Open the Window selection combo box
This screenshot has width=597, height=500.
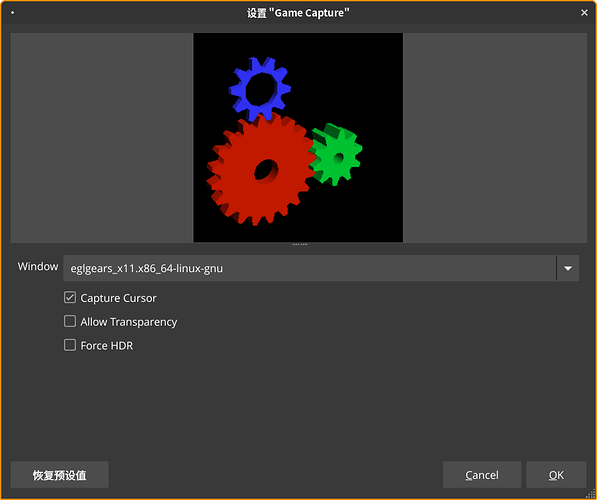click(321, 268)
